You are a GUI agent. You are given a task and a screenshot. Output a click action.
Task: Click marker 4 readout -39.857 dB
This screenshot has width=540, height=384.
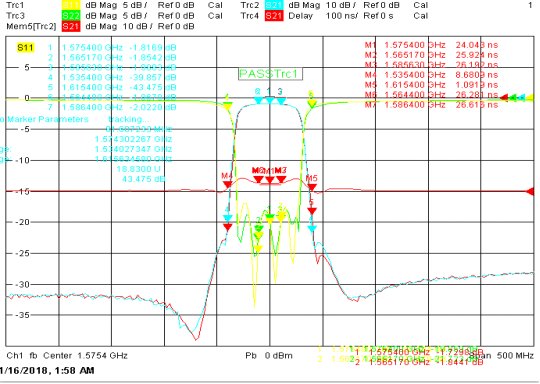(x=152, y=77)
